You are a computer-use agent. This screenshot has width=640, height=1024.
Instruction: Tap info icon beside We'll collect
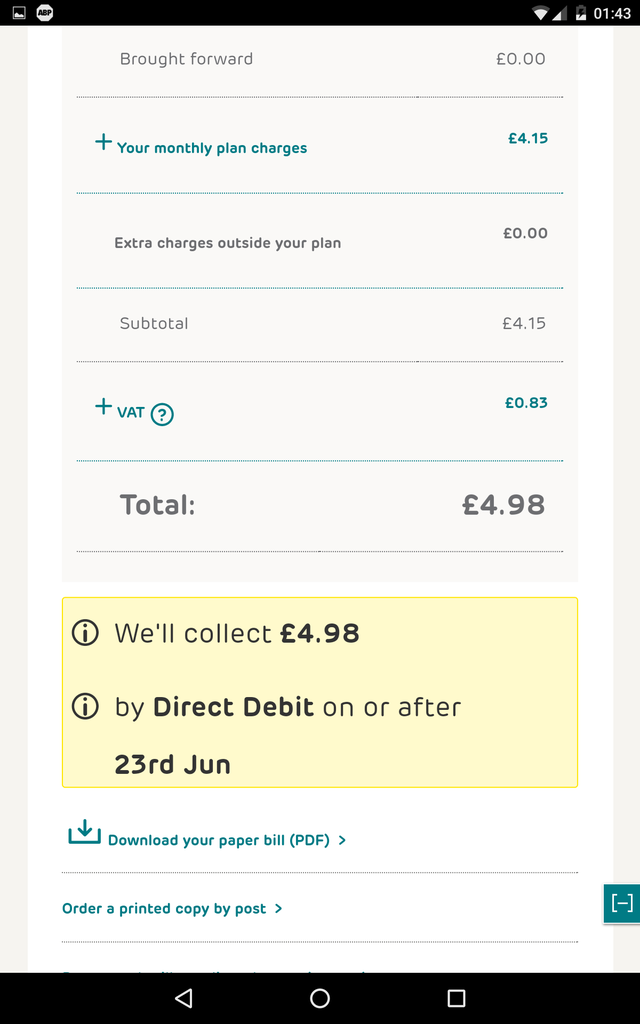[x=86, y=633]
